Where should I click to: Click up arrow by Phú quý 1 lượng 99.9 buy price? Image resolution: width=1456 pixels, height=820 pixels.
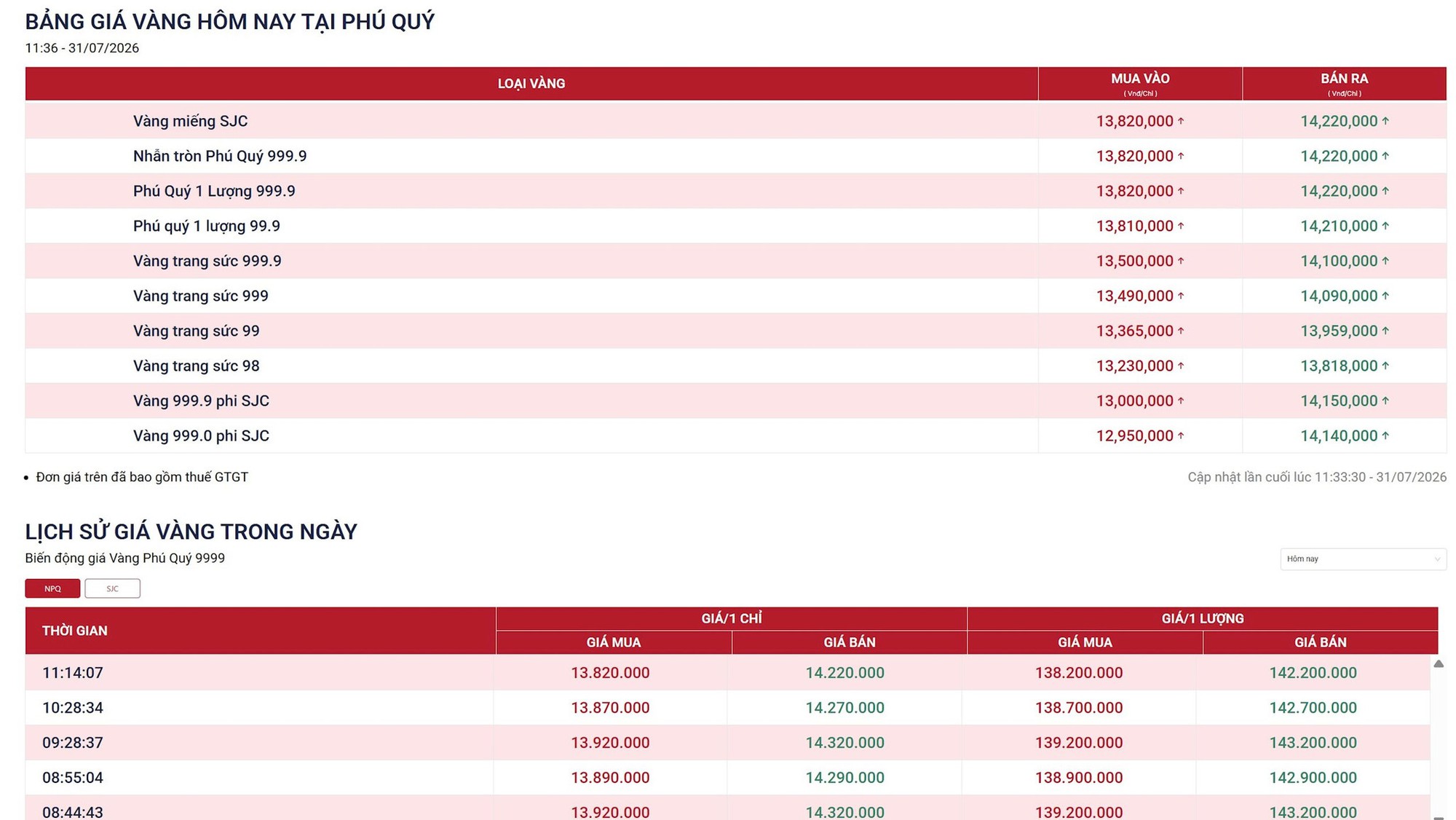point(1181,226)
